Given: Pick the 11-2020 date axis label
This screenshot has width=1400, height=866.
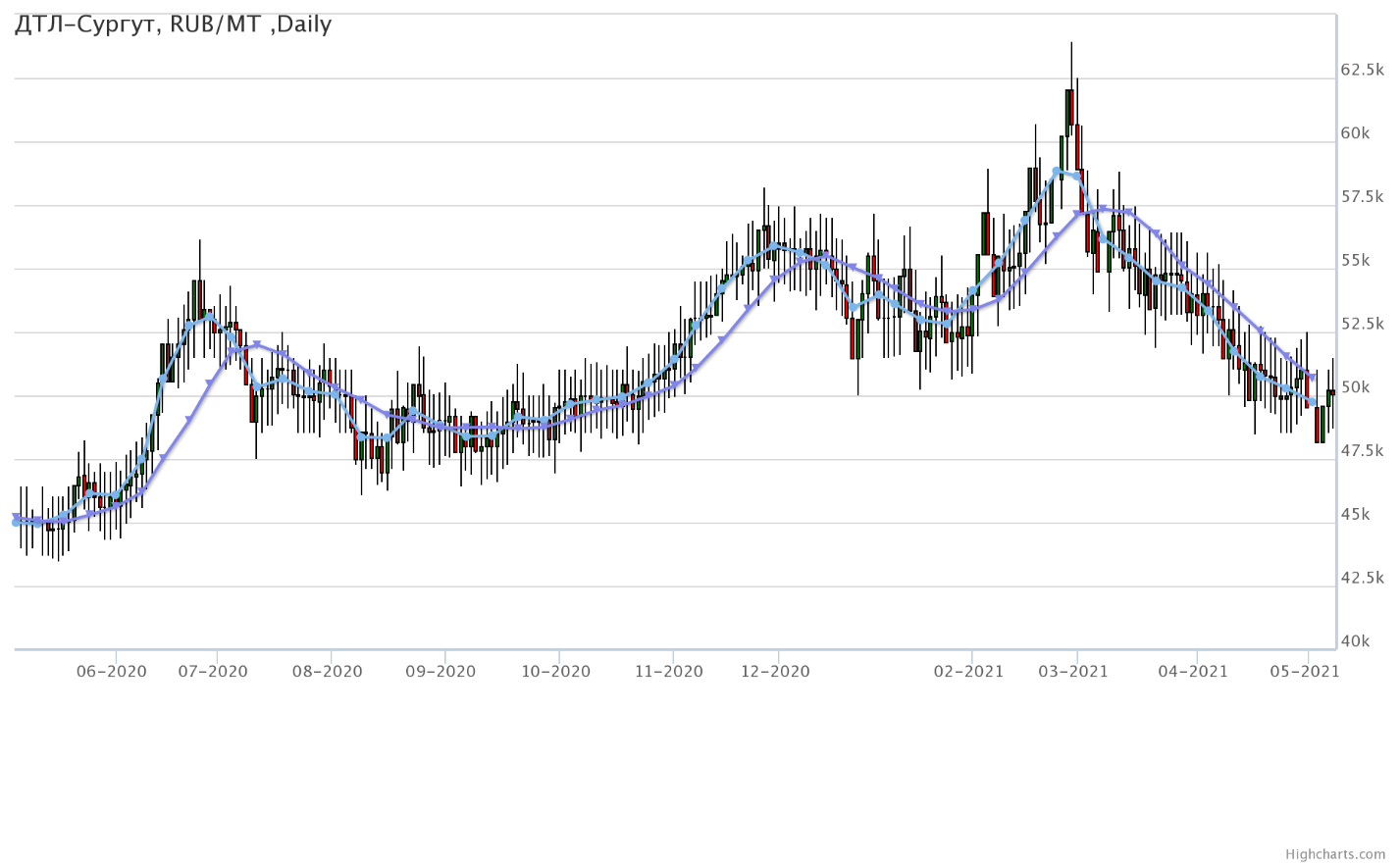Looking at the screenshot, I should tap(668, 672).
